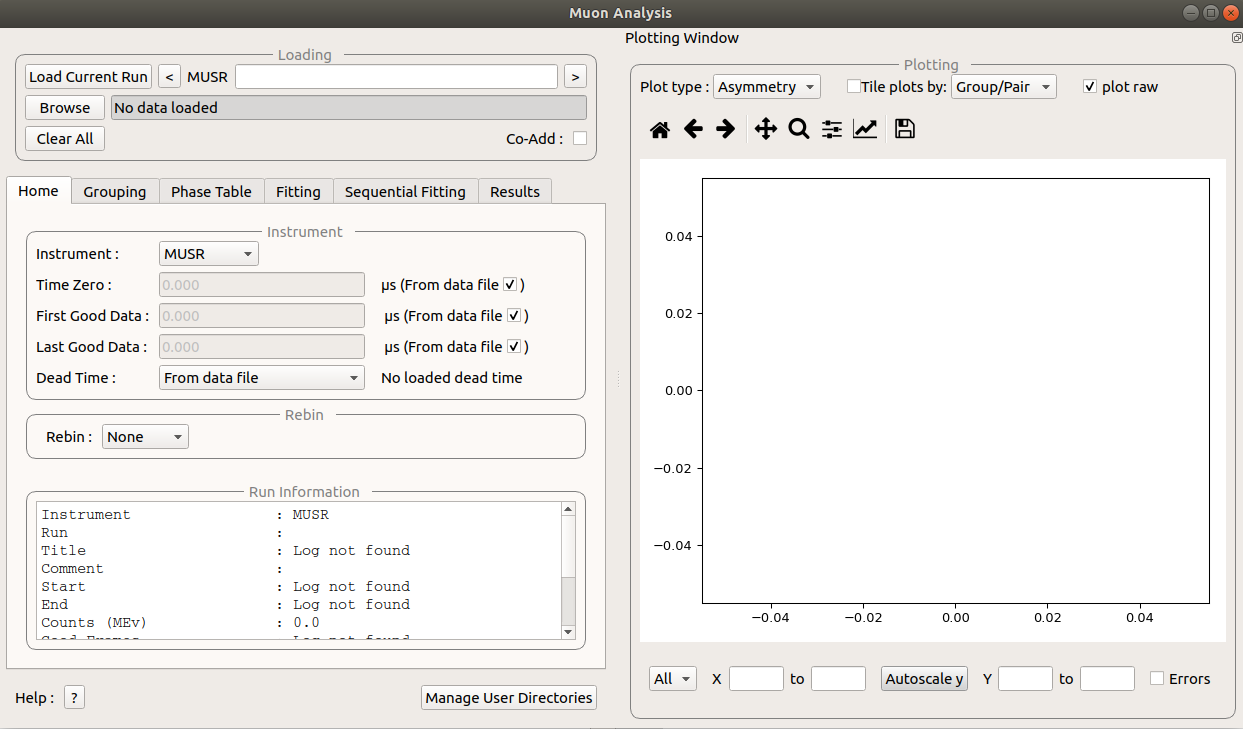Enable the Co-Add checkbox
Viewport: 1243px width, 729px height.
(x=579, y=139)
